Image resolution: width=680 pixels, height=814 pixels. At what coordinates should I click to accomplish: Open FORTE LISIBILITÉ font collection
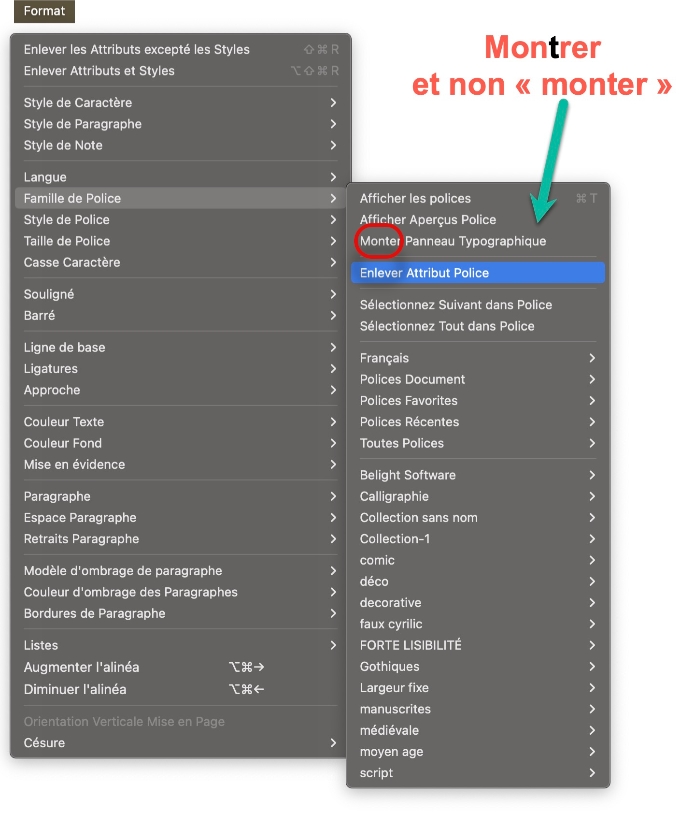[x=478, y=645]
